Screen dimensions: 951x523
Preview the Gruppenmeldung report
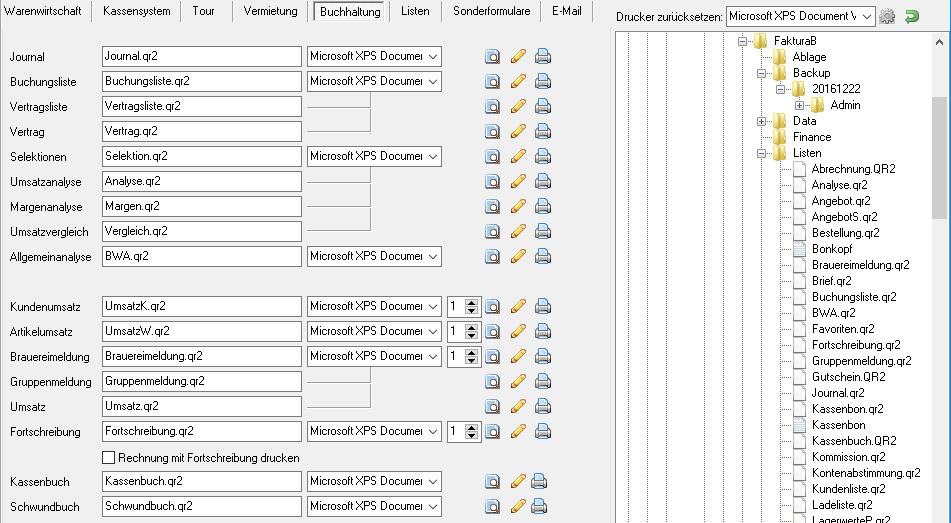492,381
